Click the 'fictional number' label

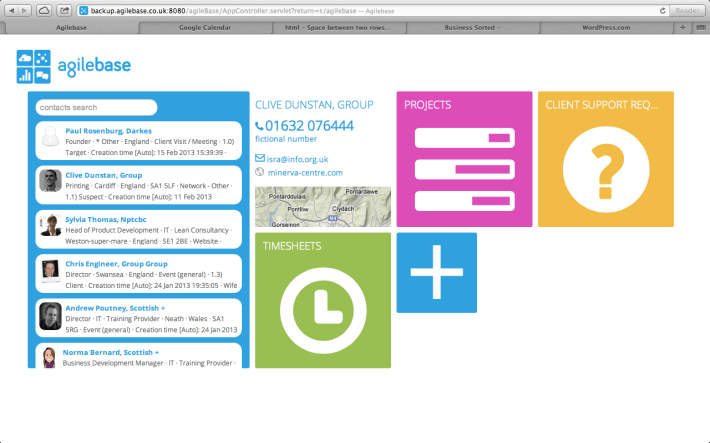(x=286, y=139)
